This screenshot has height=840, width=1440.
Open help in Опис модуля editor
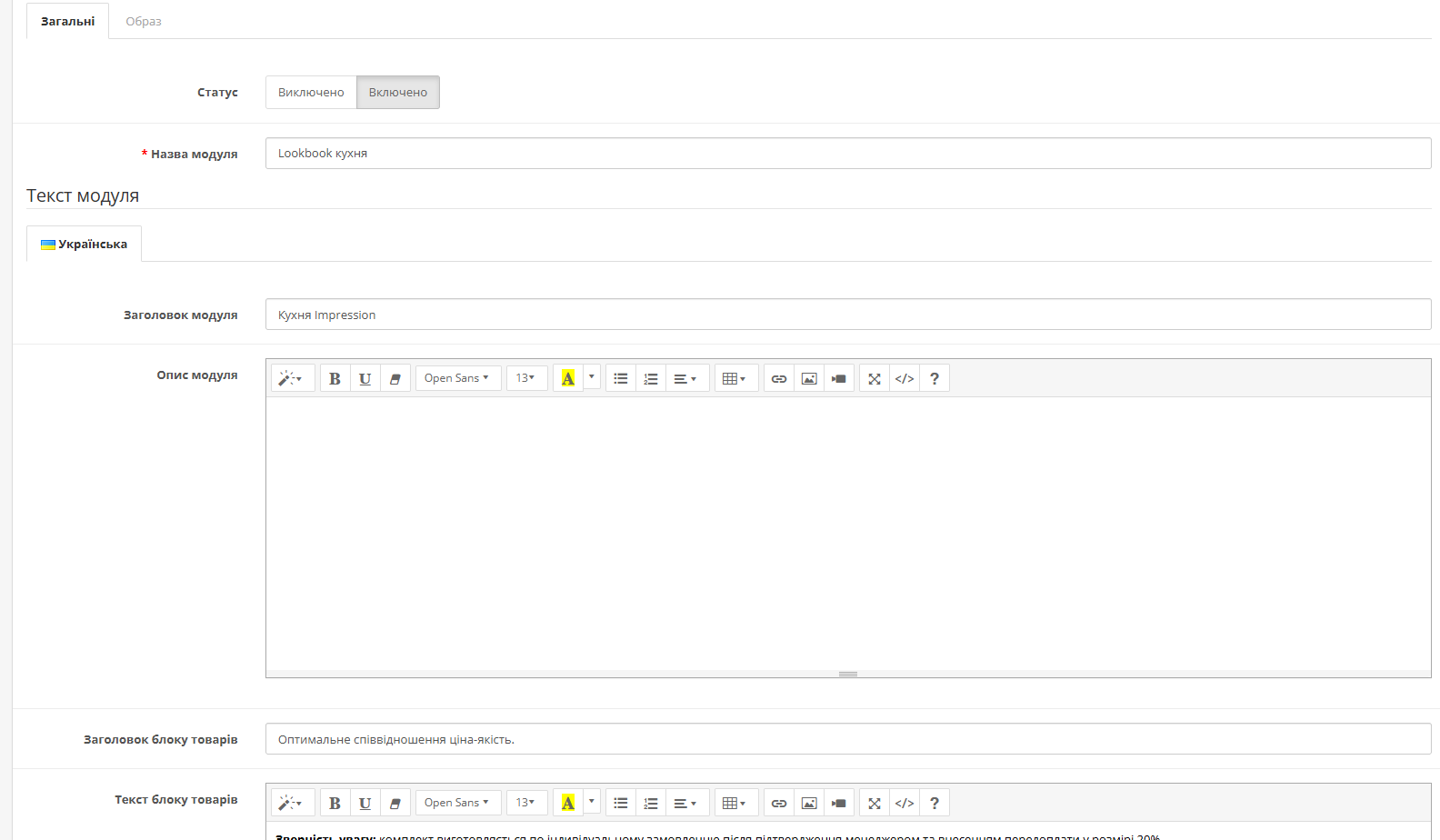[x=935, y=378]
